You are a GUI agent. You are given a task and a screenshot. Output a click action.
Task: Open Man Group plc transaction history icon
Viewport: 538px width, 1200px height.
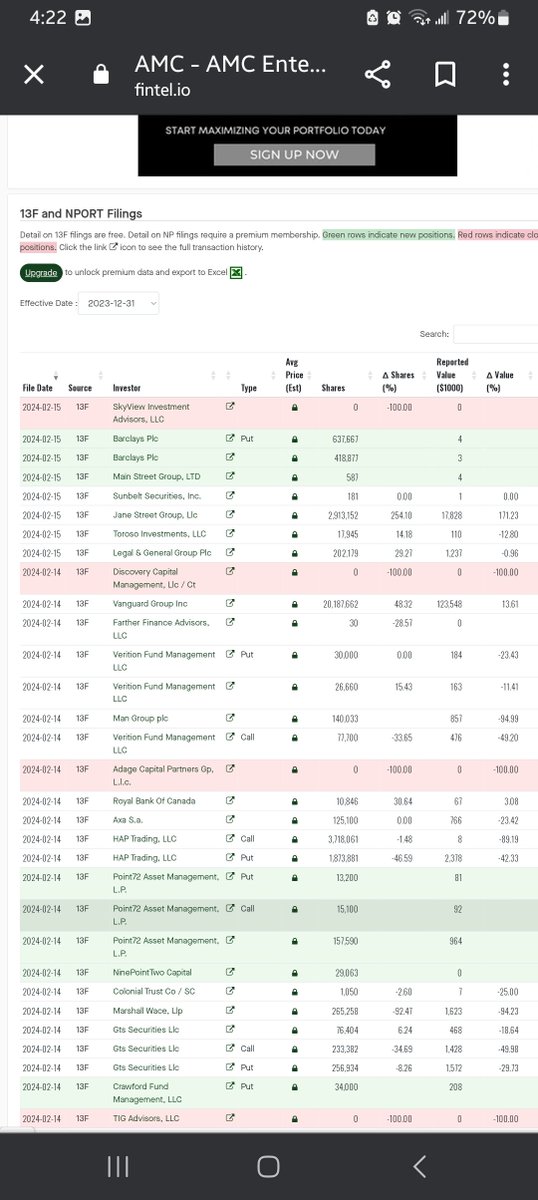pyautogui.click(x=231, y=718)
